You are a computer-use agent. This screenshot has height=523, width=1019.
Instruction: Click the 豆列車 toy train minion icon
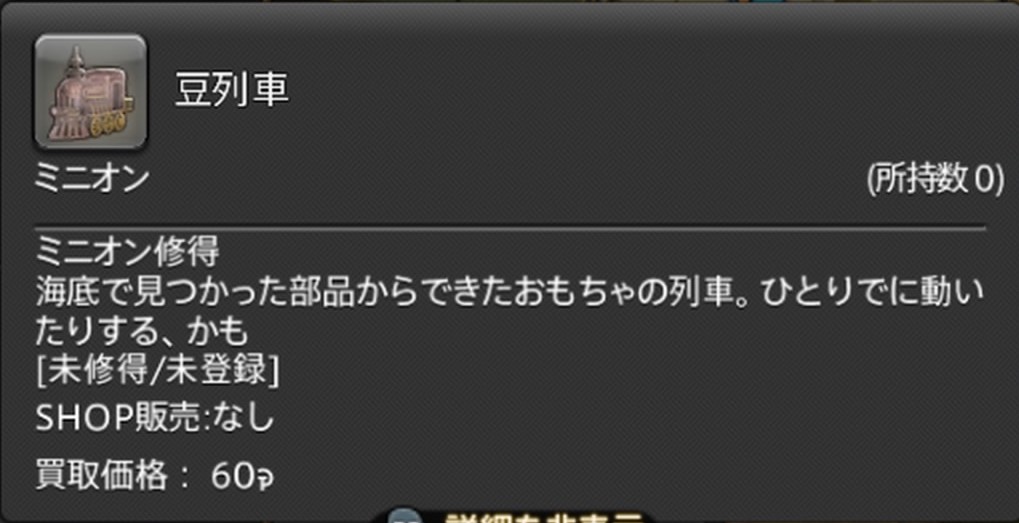[x=90, y=91]
